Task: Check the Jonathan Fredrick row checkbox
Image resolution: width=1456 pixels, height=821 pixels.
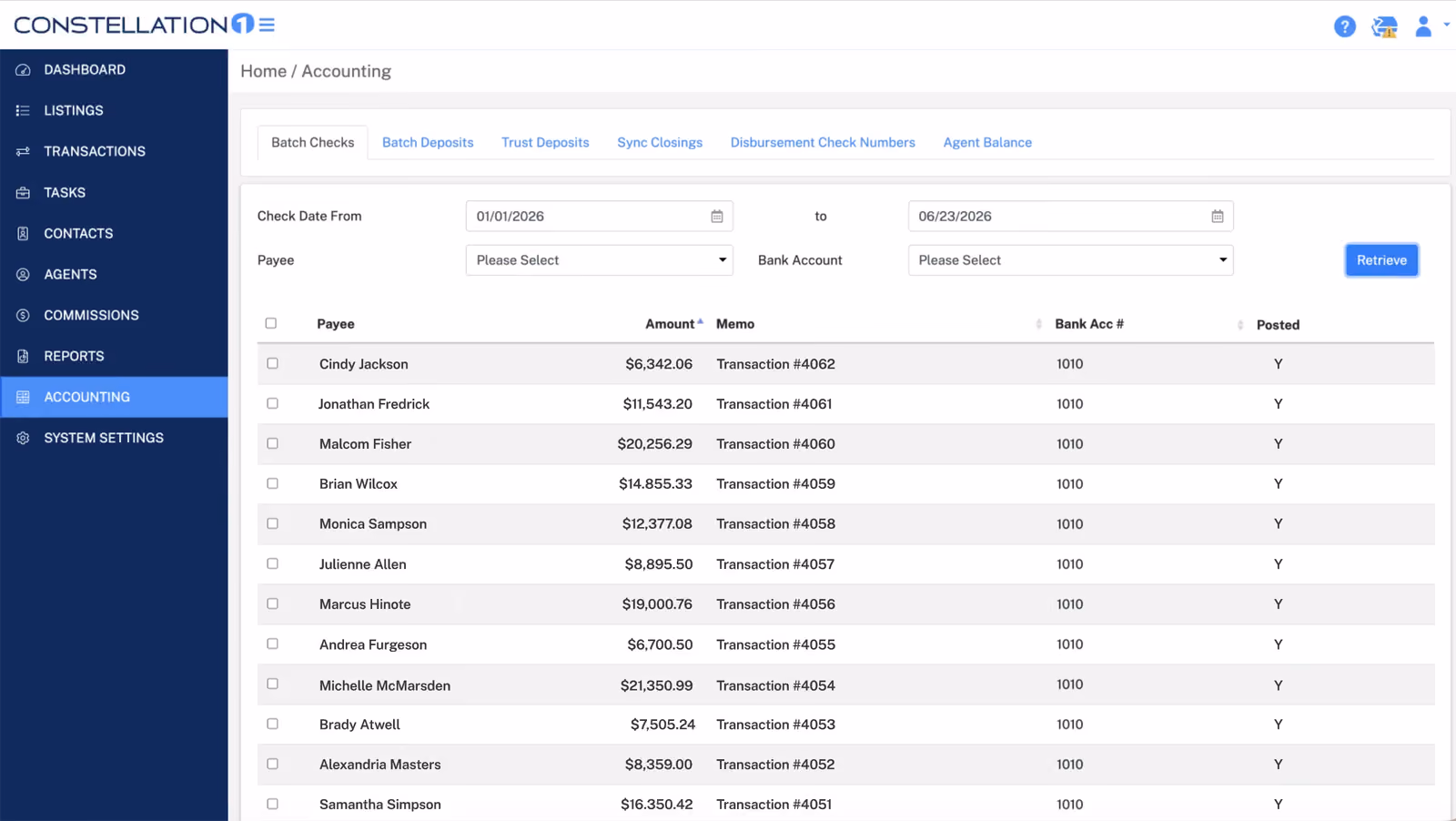Action: [272, 403]
